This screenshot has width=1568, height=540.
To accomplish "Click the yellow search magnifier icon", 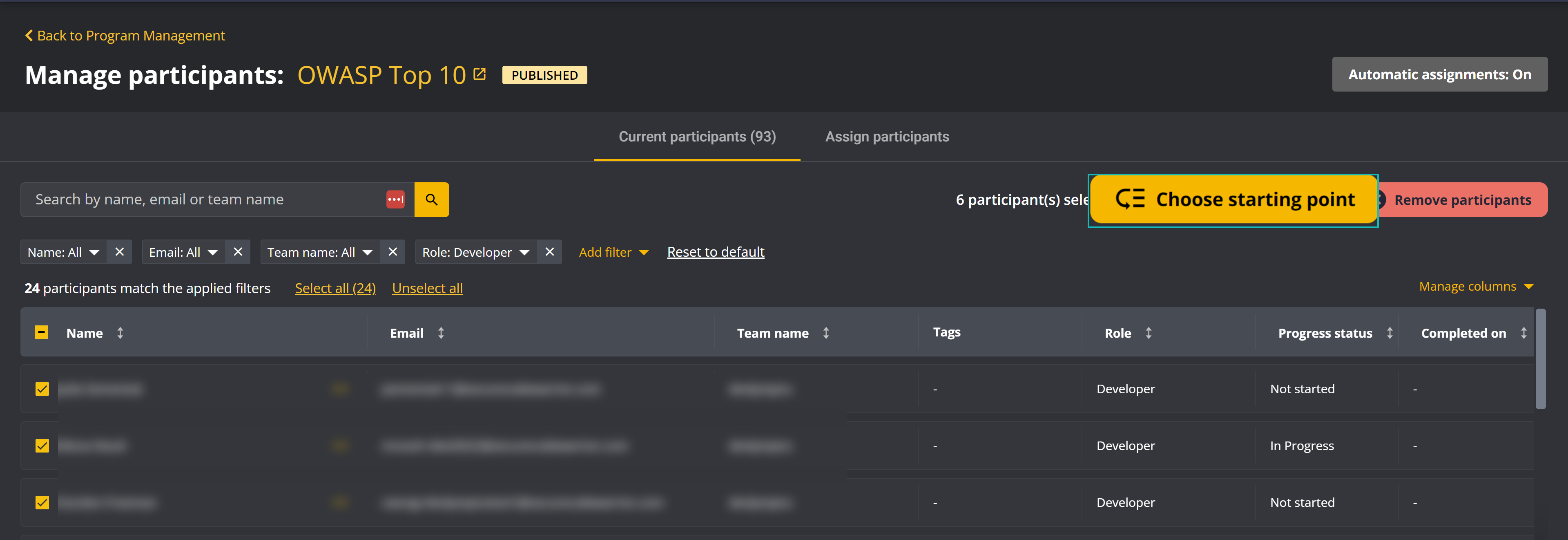I will [x=432, y=199].
